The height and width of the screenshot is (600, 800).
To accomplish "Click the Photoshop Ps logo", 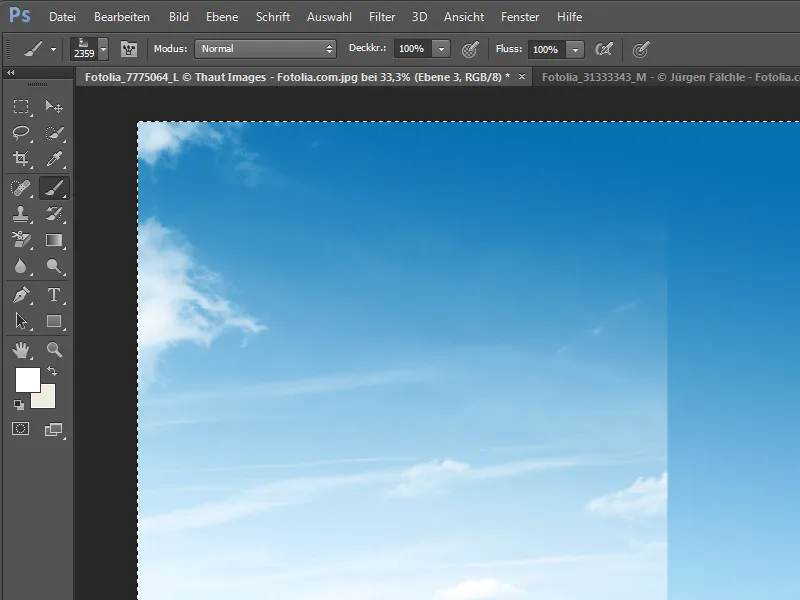I will point(20,15).
